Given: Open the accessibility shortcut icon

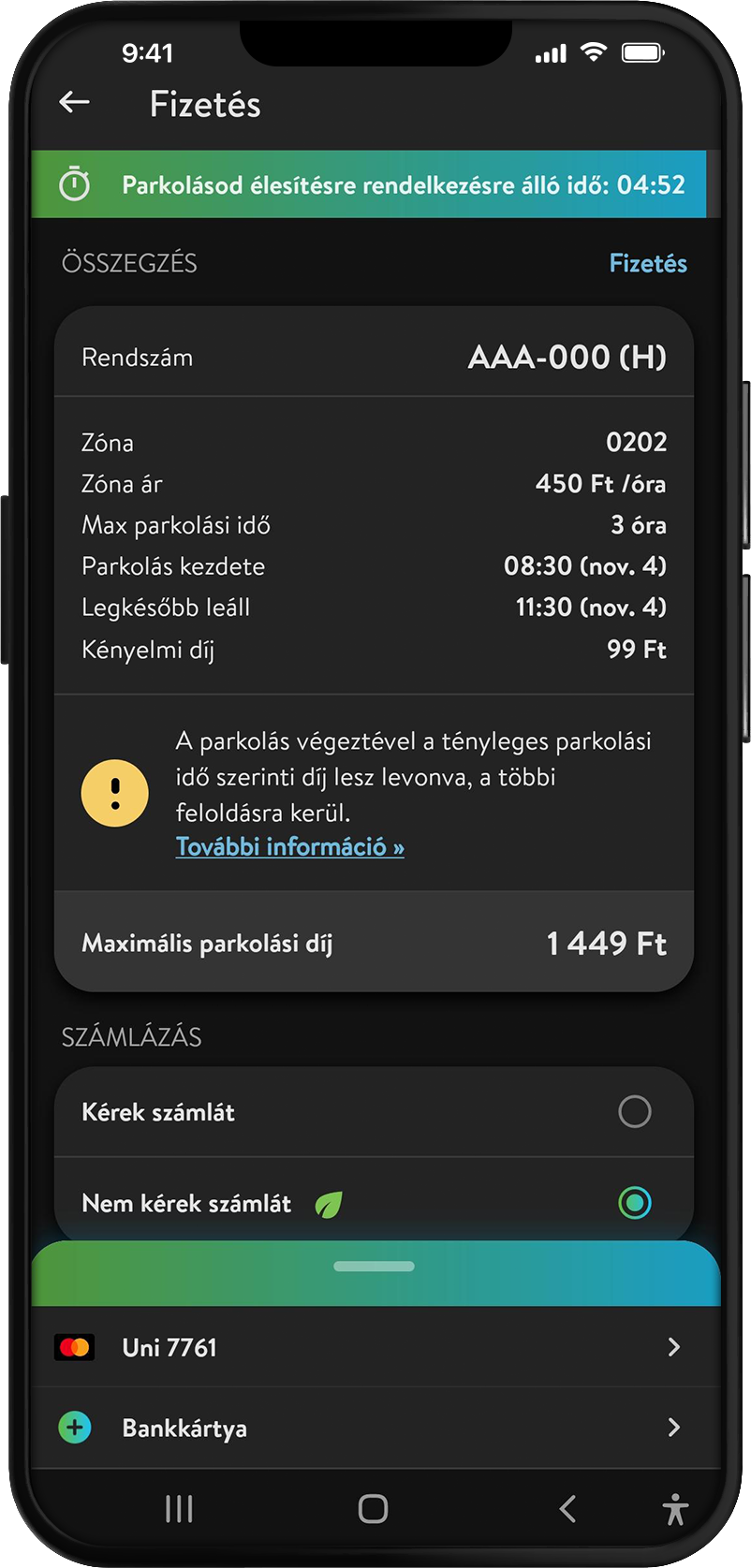Looking at the screenshot, I should (674, 1509).
